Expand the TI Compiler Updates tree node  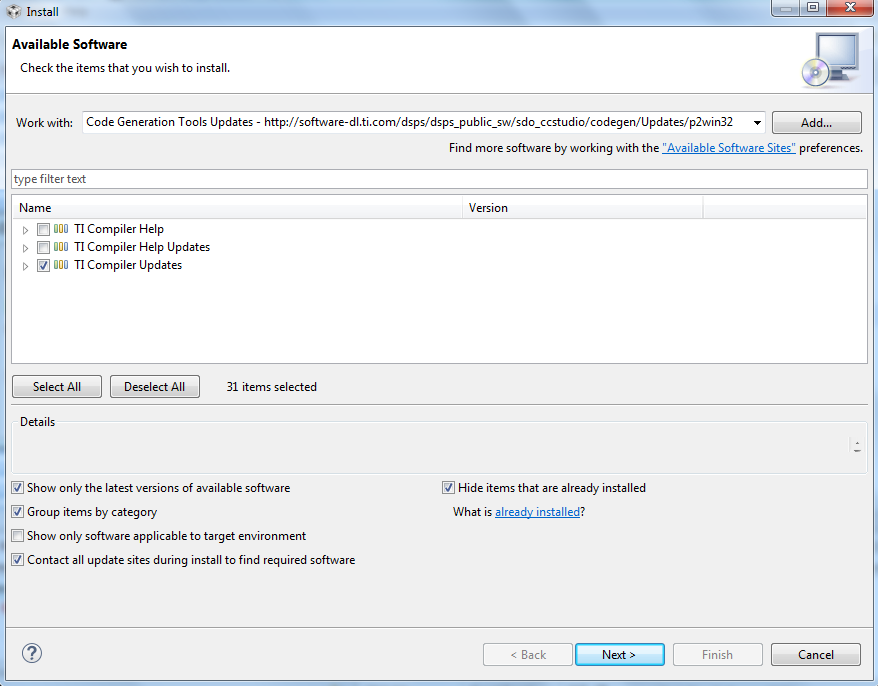coord(25,266)
